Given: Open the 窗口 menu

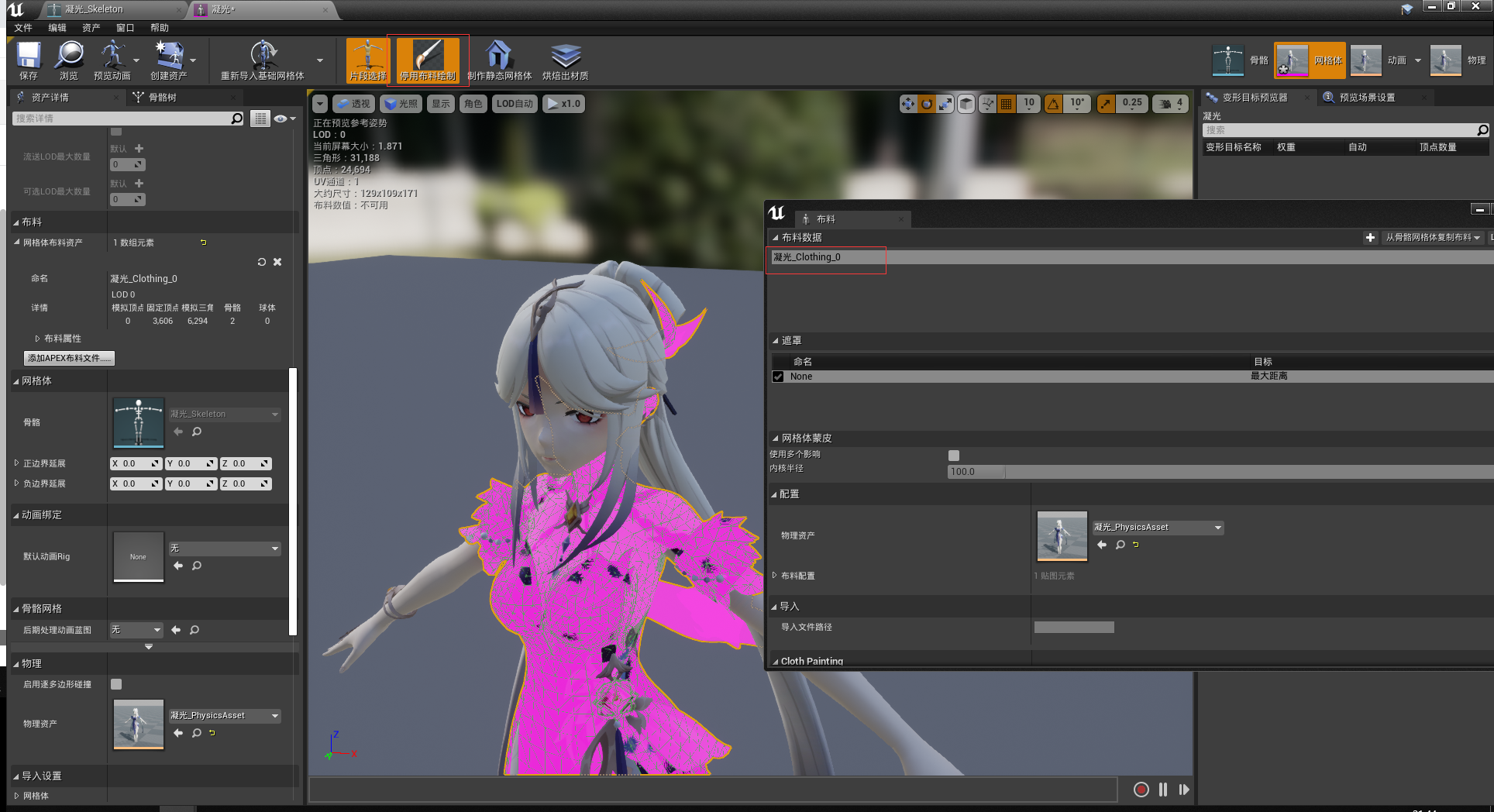Looking at the screenshot, I should (126, 28).
